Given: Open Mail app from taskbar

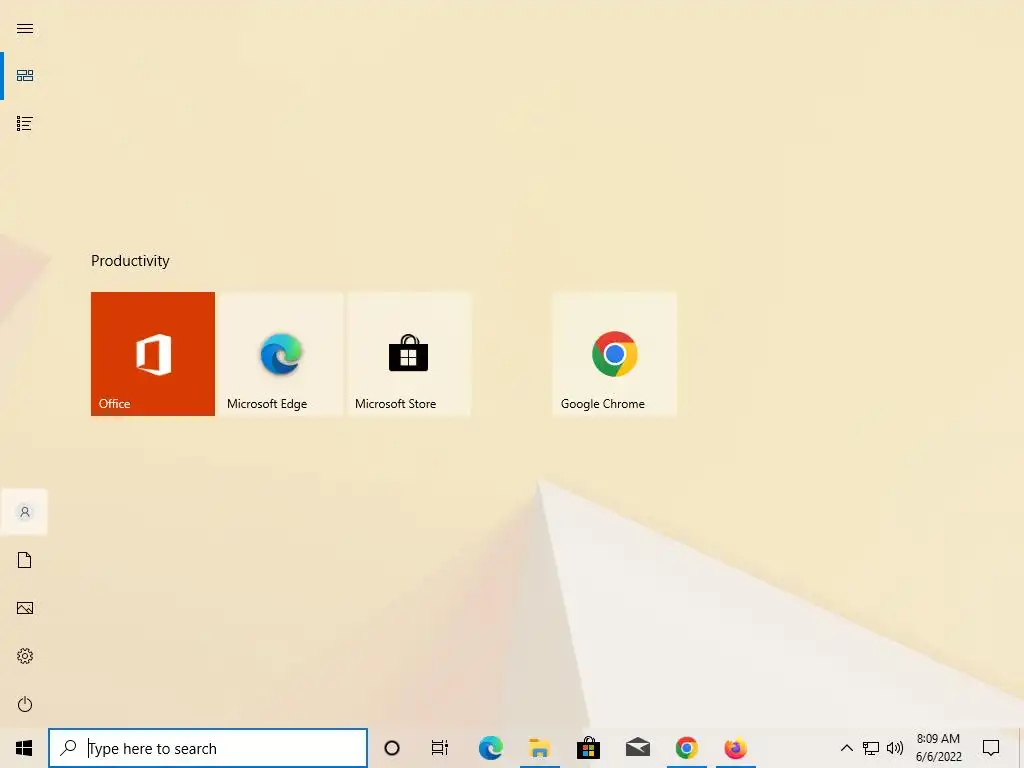Looking at the screenshot, I should pos(637,748).
